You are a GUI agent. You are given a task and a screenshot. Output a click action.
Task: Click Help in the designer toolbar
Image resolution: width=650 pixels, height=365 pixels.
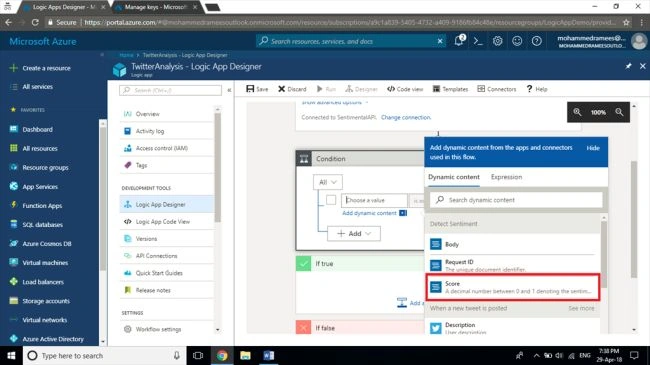point(537,89)
